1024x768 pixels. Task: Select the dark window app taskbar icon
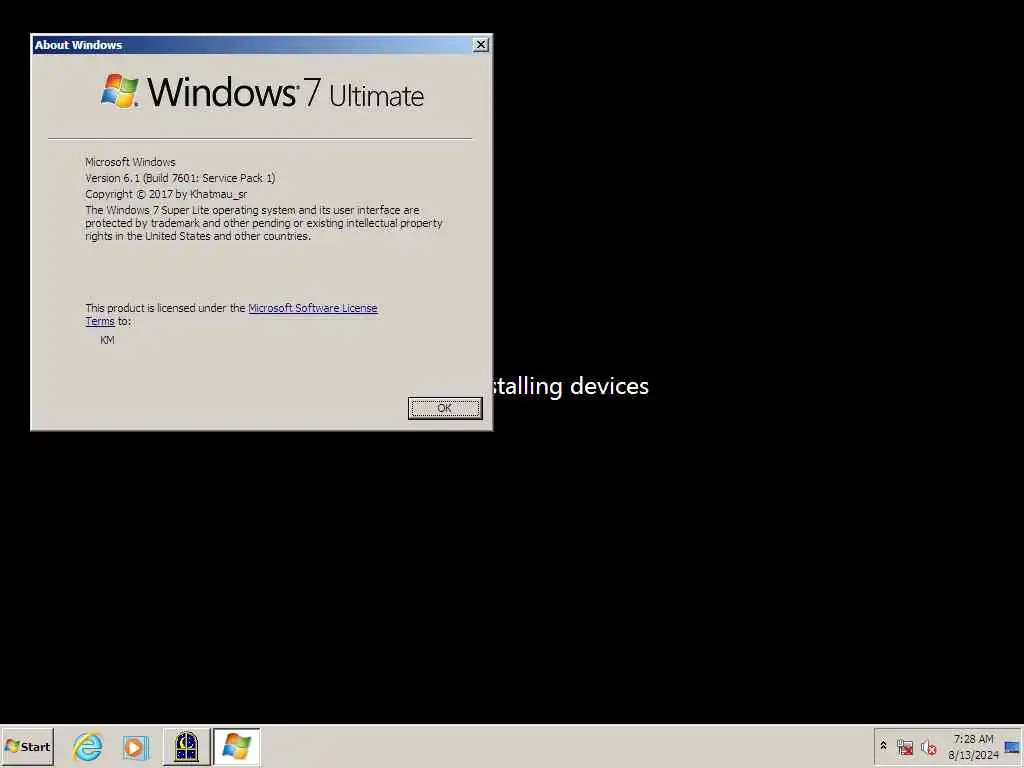(x=186, y=746)
